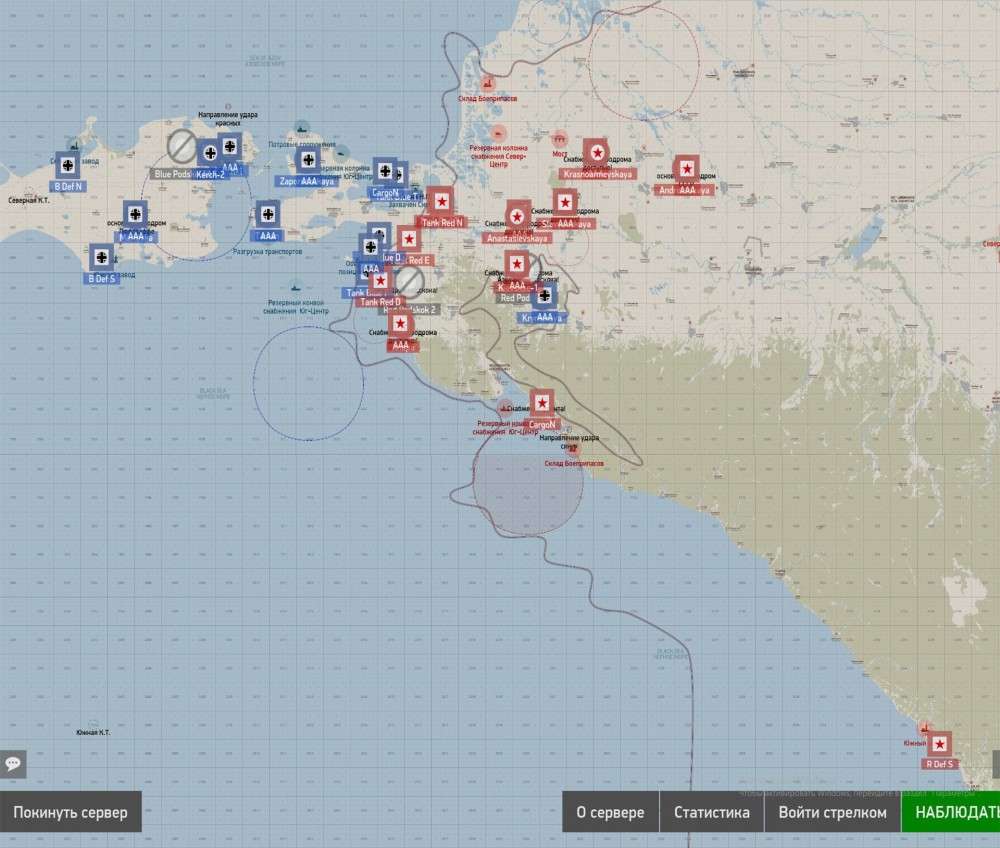Click the Направление удара синих label
Screen dimensions: 1000x848
(569, 442)
